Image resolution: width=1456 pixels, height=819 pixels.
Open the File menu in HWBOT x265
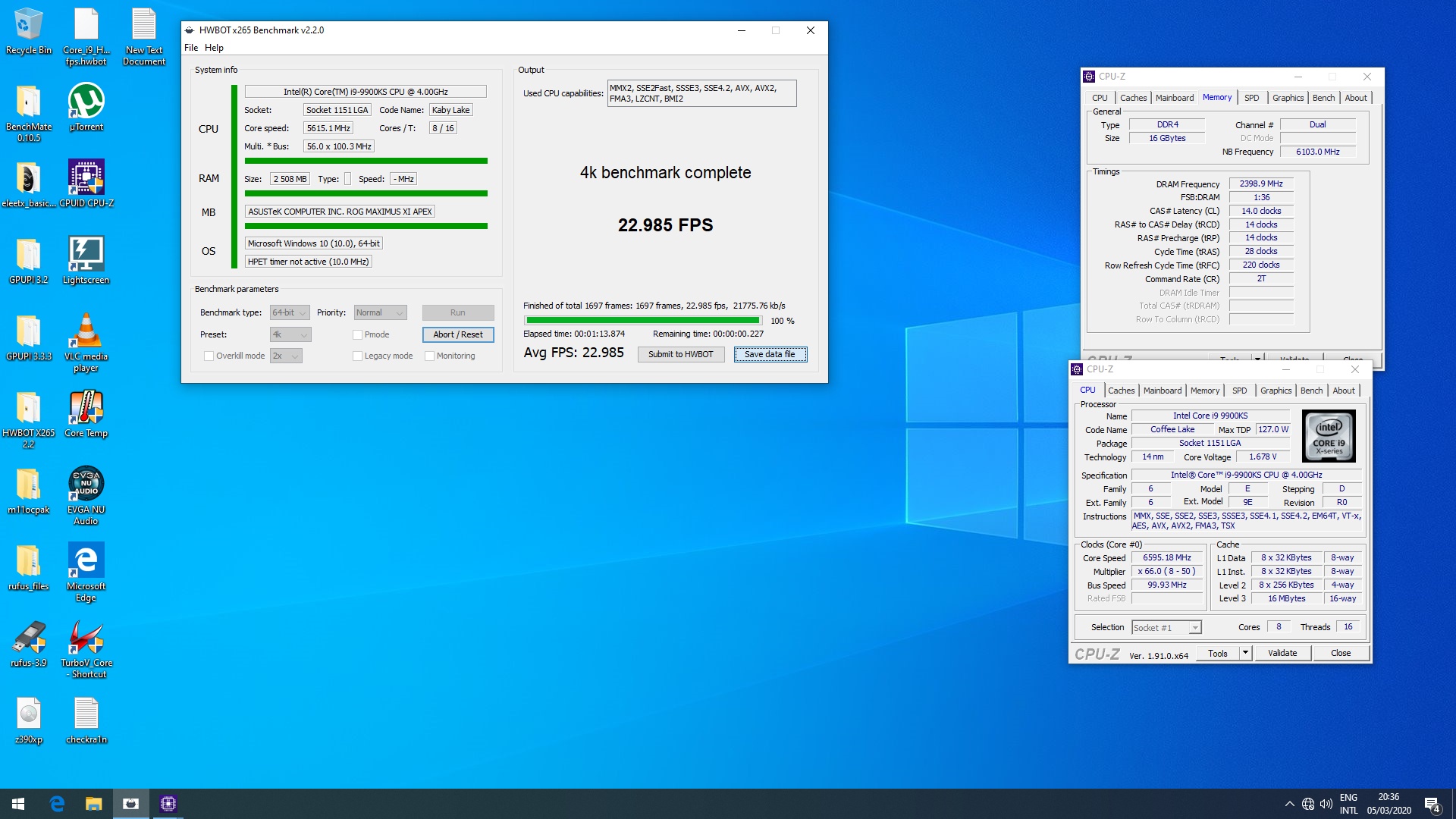point(191,48)
